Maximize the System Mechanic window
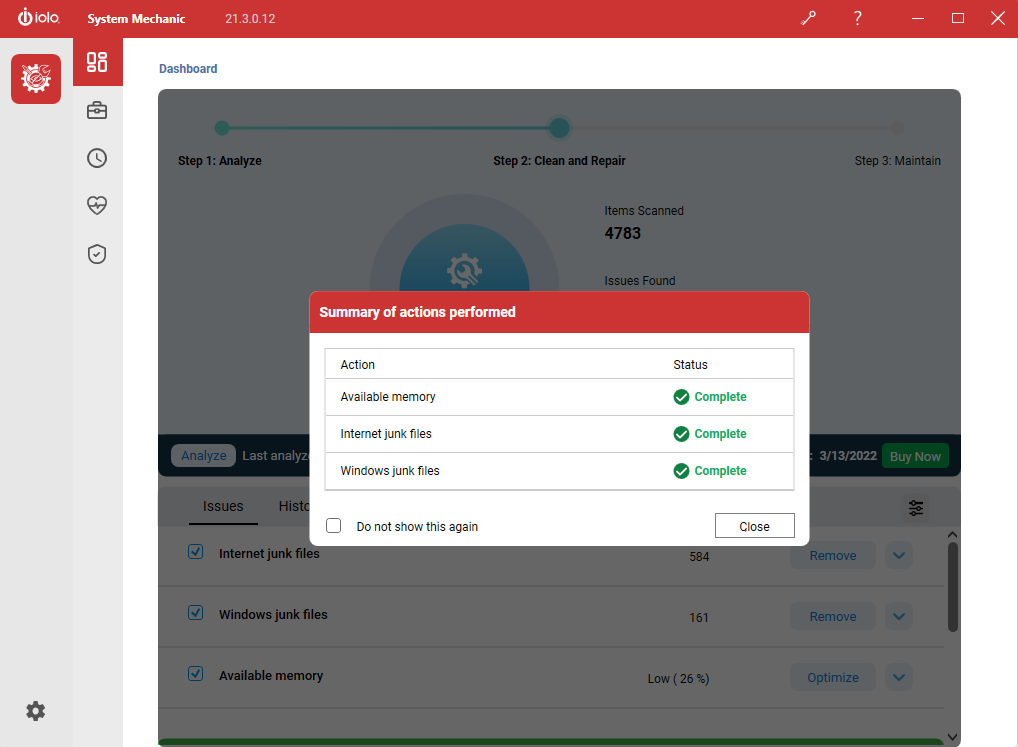The image size is (1018, 747). click(x=958, y=18)
